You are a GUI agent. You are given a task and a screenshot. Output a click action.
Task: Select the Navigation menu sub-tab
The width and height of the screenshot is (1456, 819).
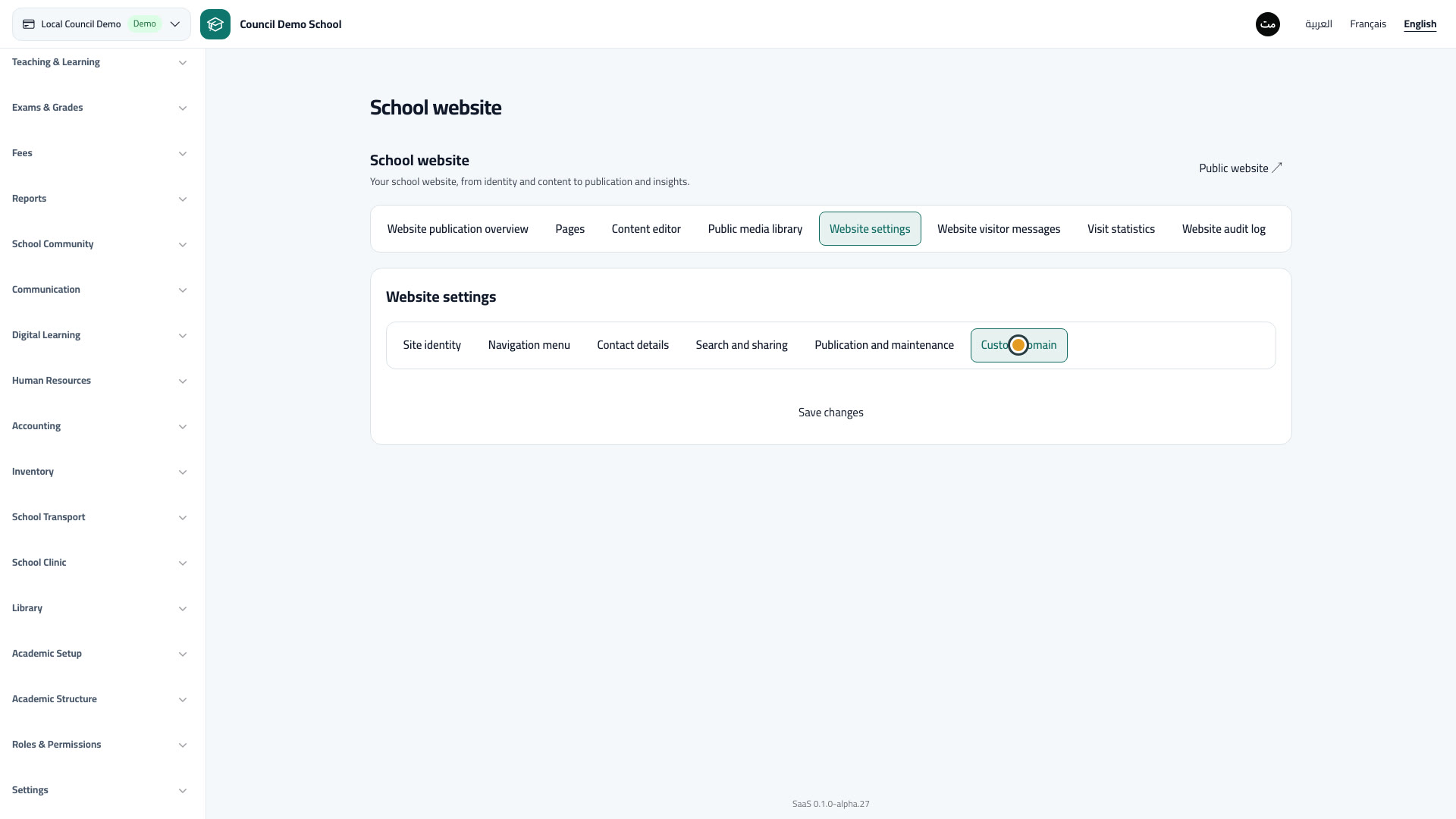[529, 345]
